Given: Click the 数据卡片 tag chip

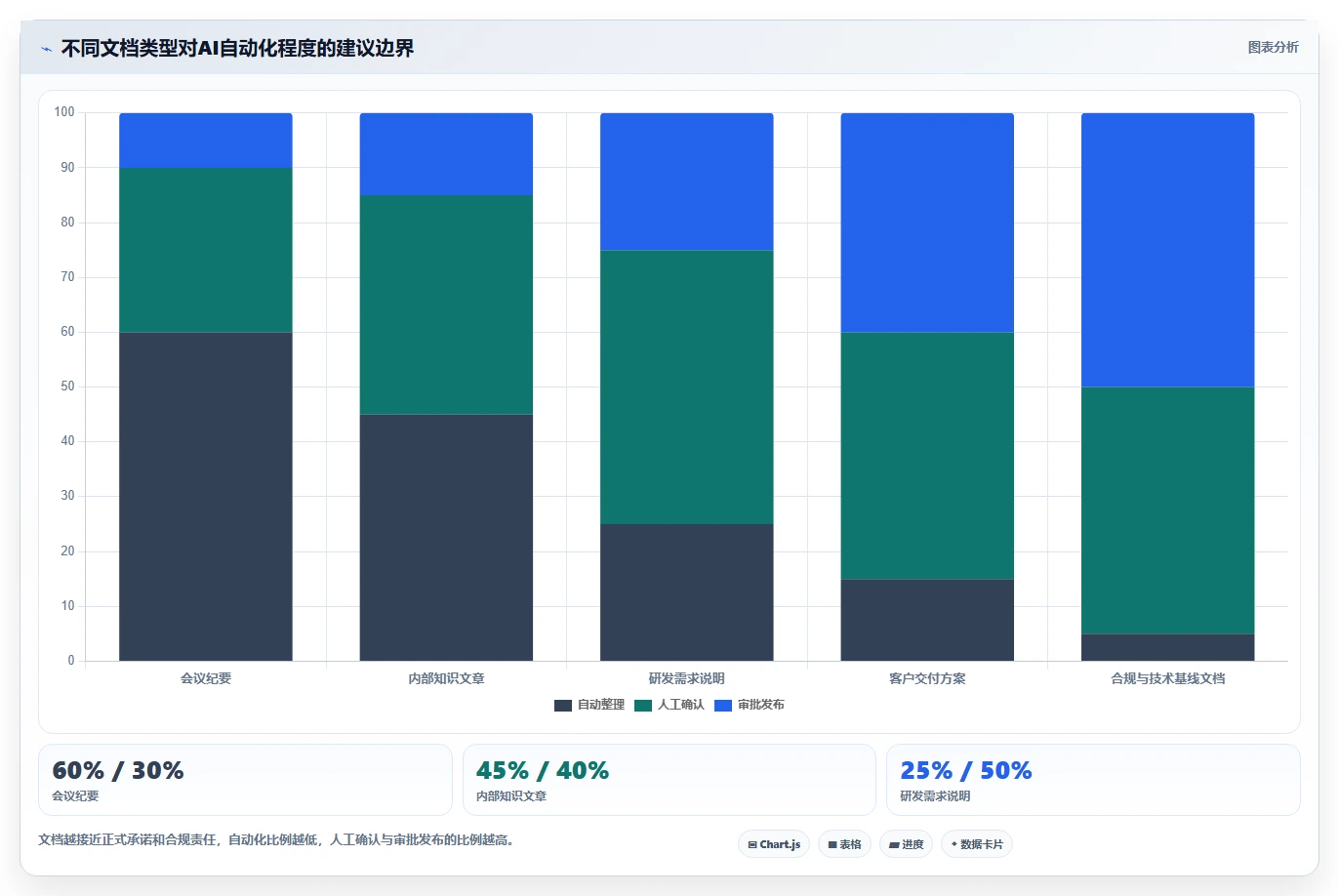Looking at the screenshot, I should tap(976, 844).
